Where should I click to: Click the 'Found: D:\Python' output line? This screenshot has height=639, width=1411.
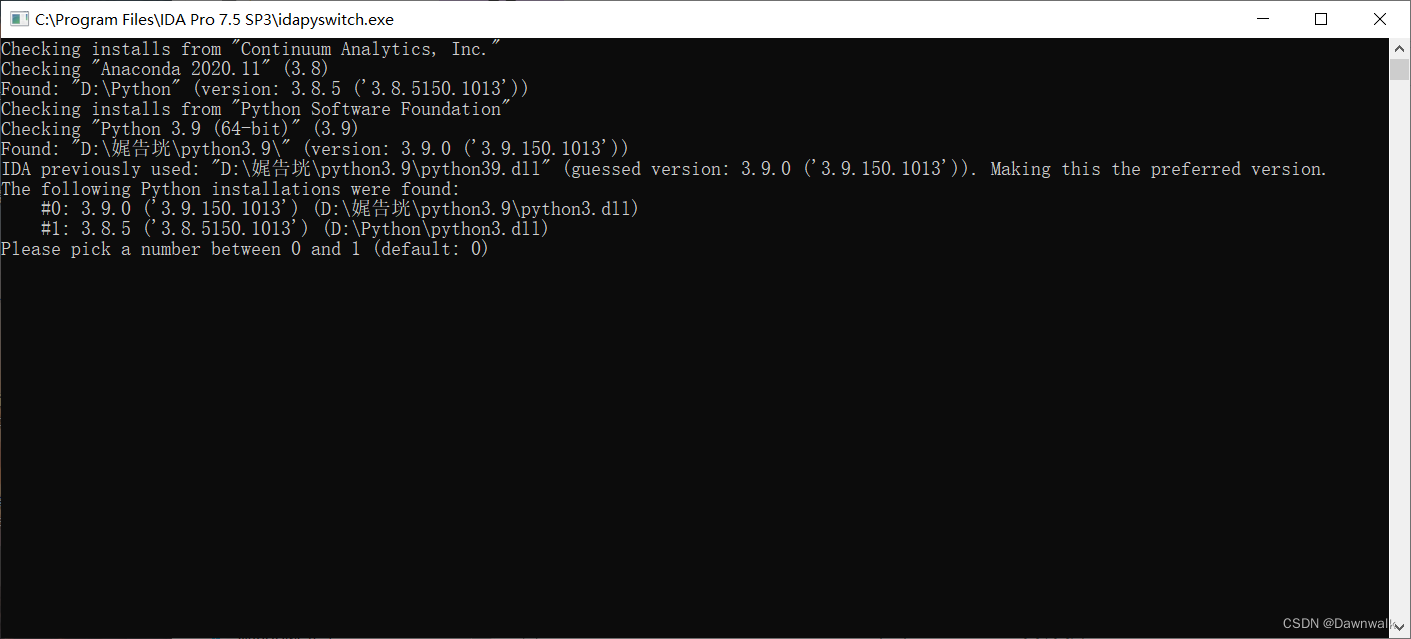(264, 88)
